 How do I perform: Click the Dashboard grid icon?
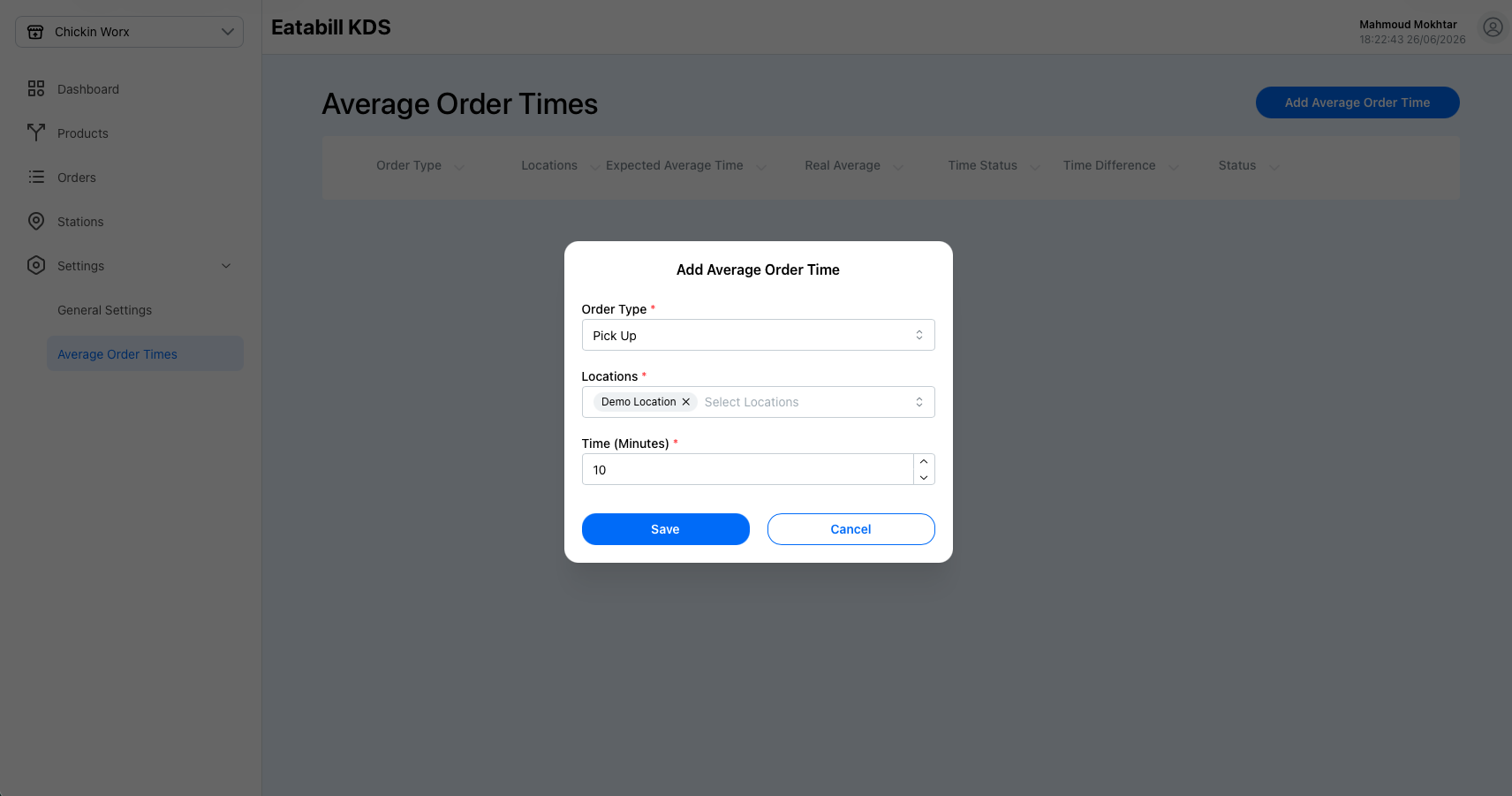(36, 88)
